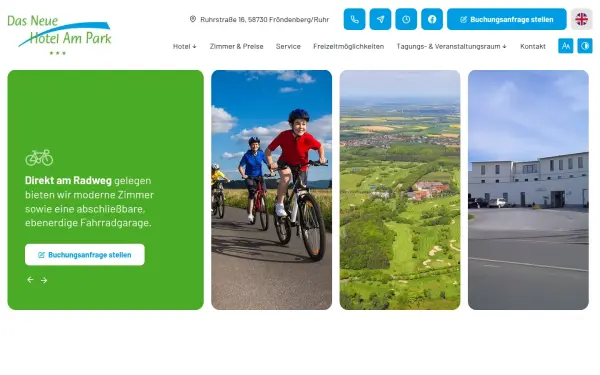Open directions via the paper plane icon
This screenshot has width=600, height=375.
(x=380, y=19)
